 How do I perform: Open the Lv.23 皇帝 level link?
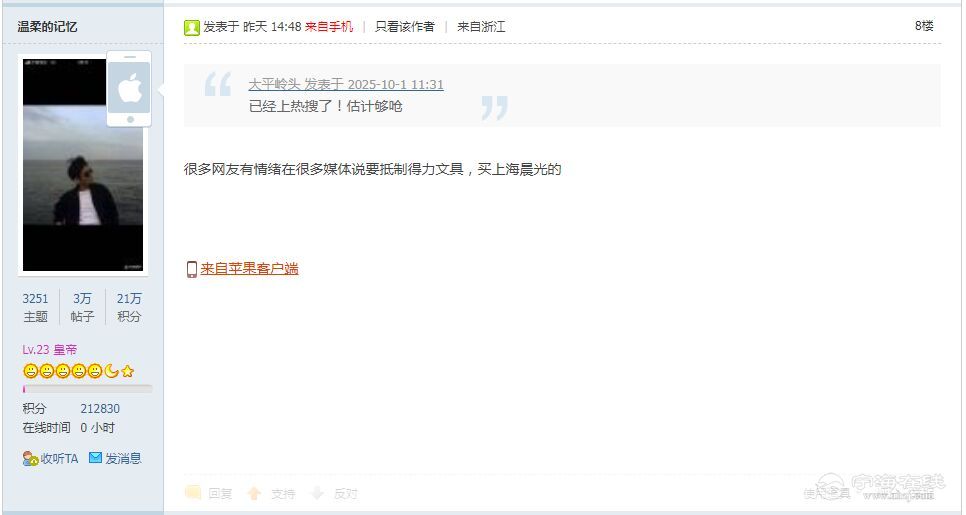tap(50, 349)
